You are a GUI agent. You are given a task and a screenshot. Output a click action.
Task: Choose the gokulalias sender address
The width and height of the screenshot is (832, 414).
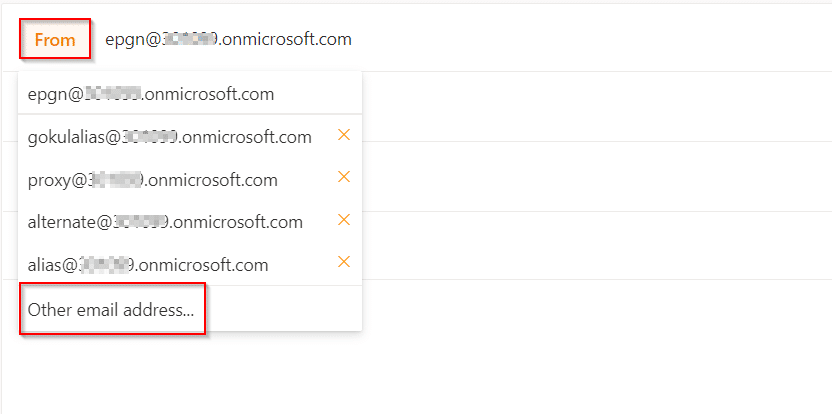pyautogui.click(x=170, y=137)
